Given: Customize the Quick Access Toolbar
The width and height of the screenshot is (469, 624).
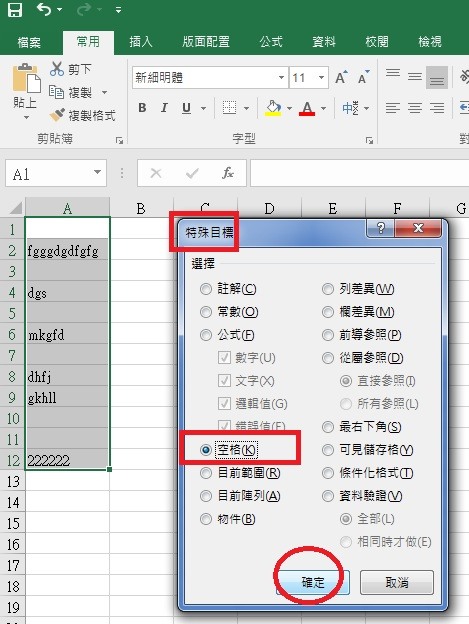Looking at the screenshot, I should click(118, 10).
